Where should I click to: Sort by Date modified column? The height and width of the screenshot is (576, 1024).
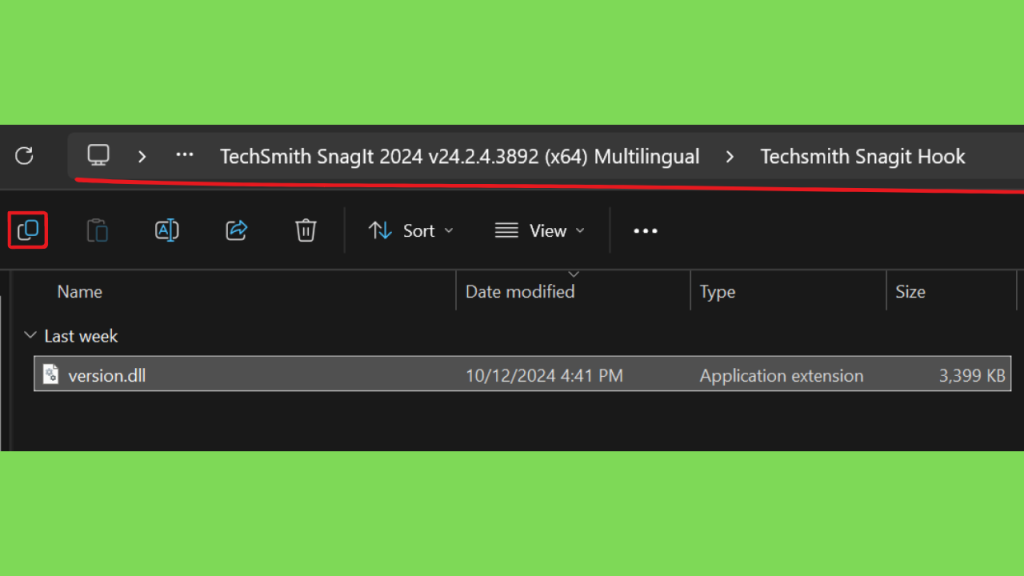pyautogui.click(x=520, y=292)
